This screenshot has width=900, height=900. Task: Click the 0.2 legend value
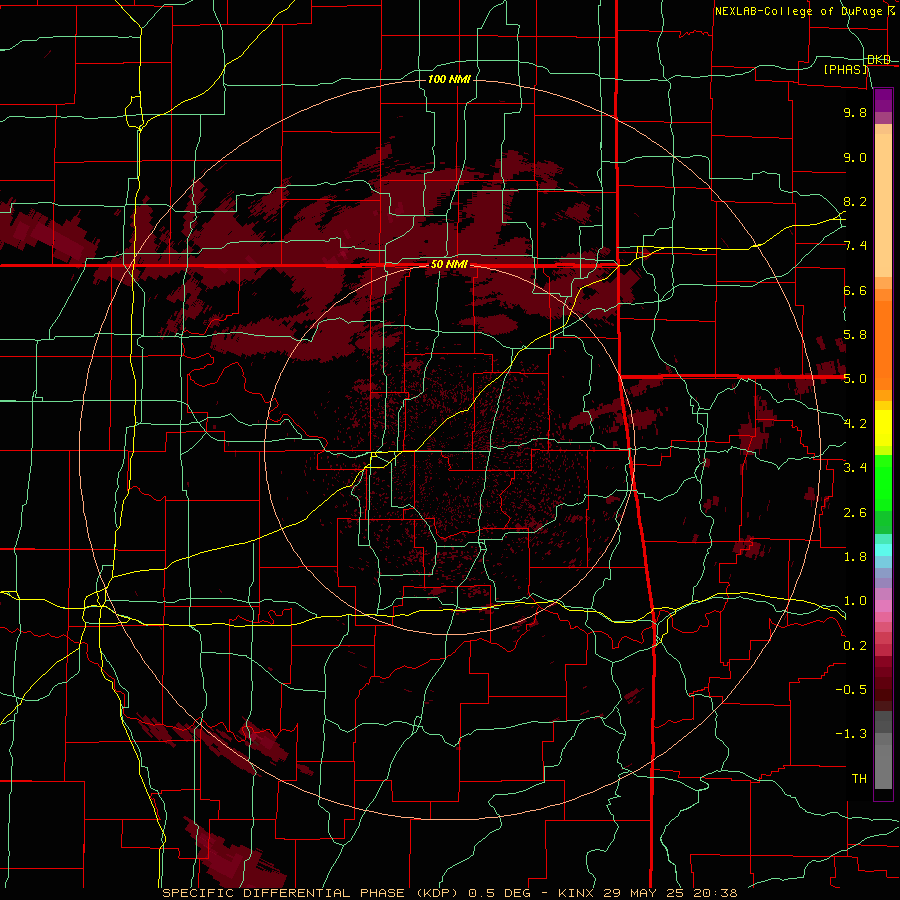click(x=855, y=646)
